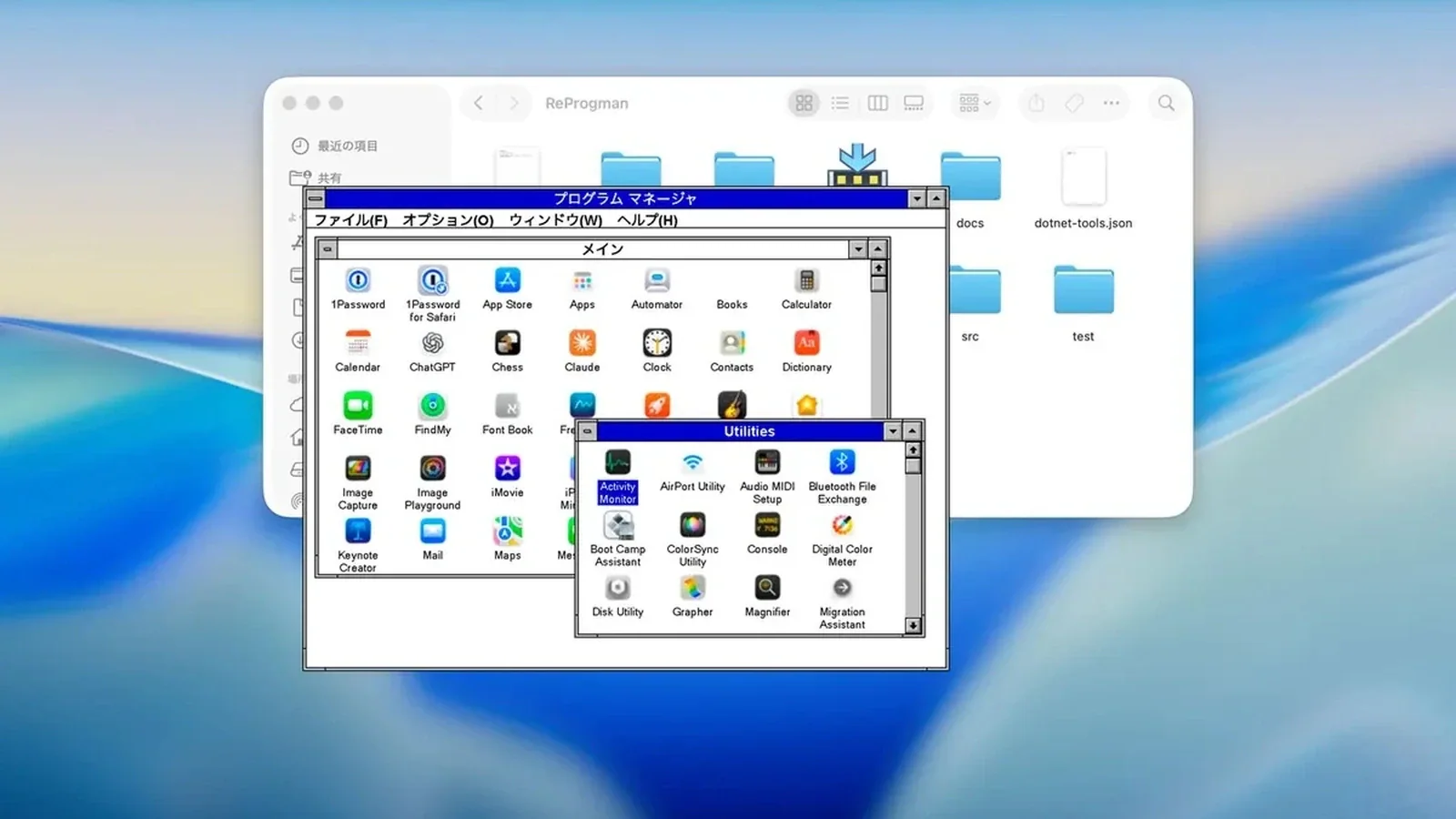This screenshot has height=819, width=1456.
Task: Click scroll up arrow in Utilities window
Action: coord(913,450)
